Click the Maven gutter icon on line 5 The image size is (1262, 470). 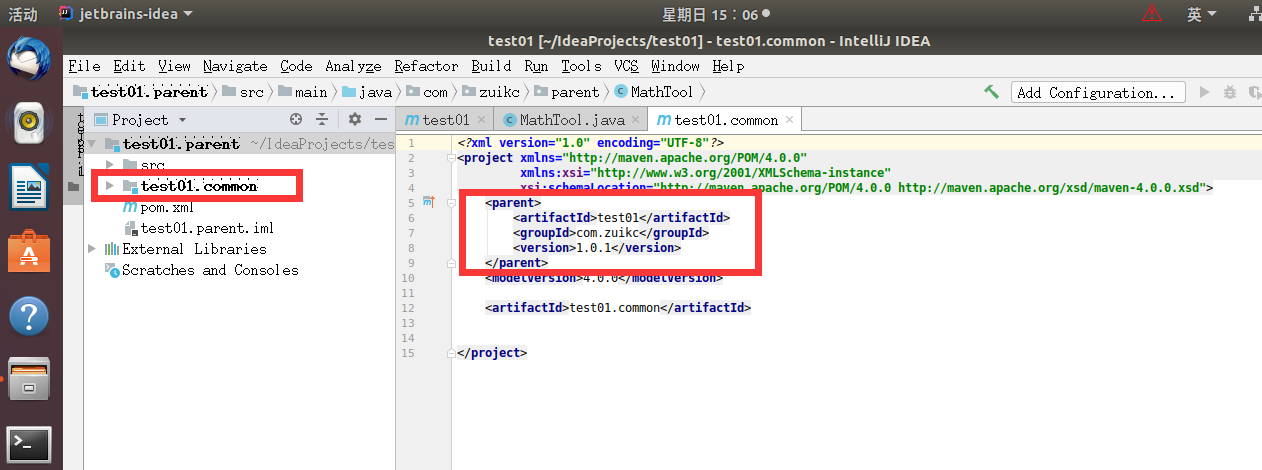pos(428,202)
